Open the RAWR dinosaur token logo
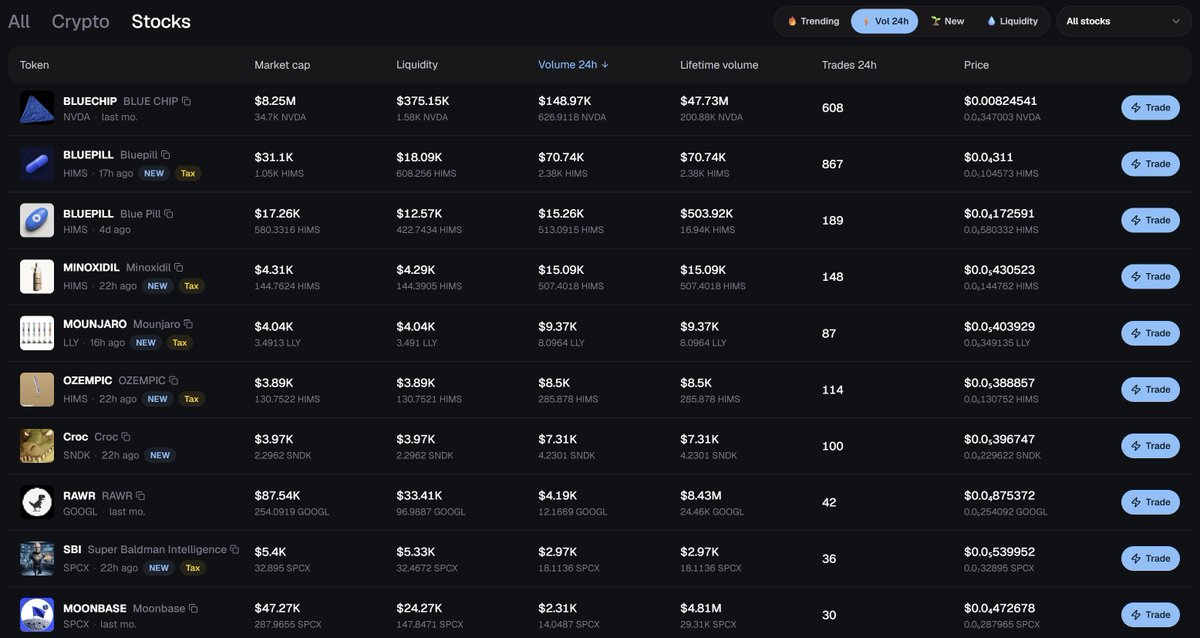 tap(37, 502)
